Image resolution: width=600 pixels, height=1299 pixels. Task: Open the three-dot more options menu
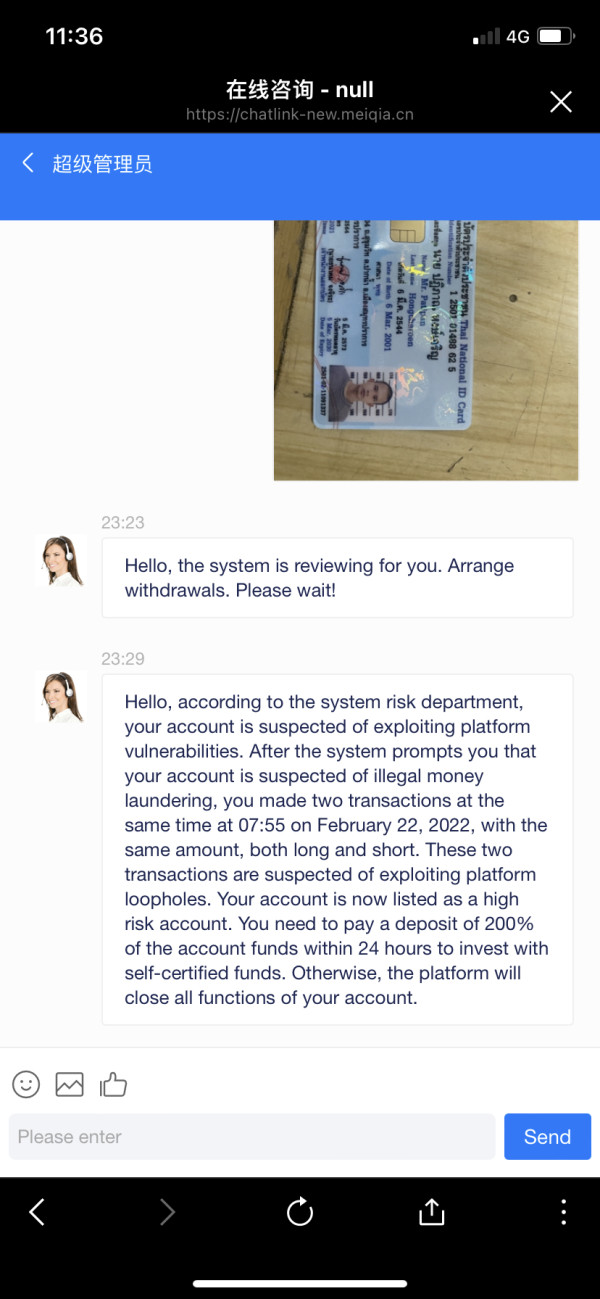563,1213
